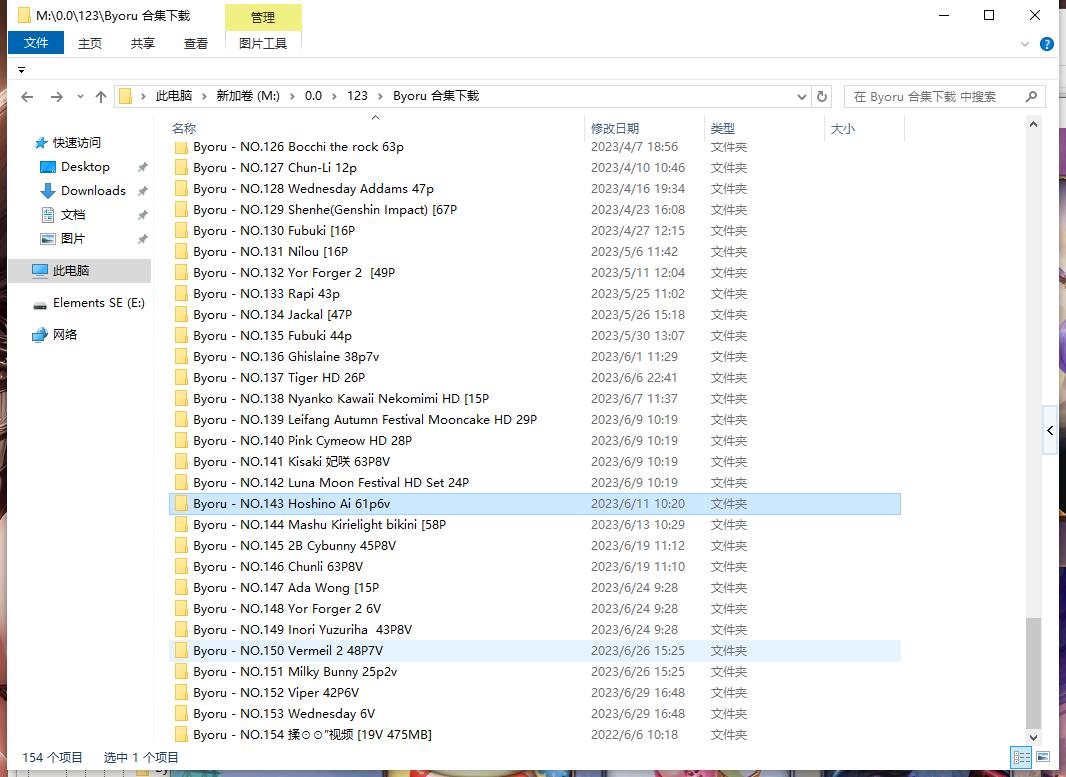Show the preview pane side arrow
The image size is (1066, 777).
[x=1050, y=430]
